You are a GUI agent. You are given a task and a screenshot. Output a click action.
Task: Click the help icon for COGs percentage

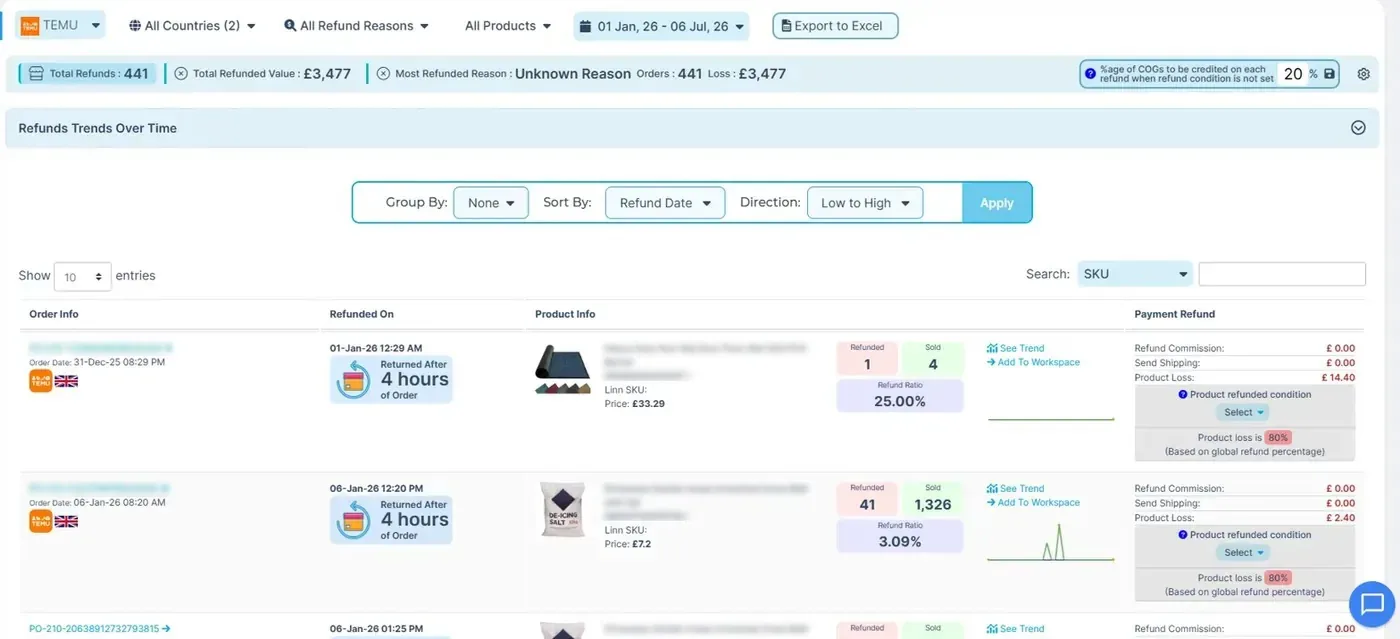point(1090,74)
